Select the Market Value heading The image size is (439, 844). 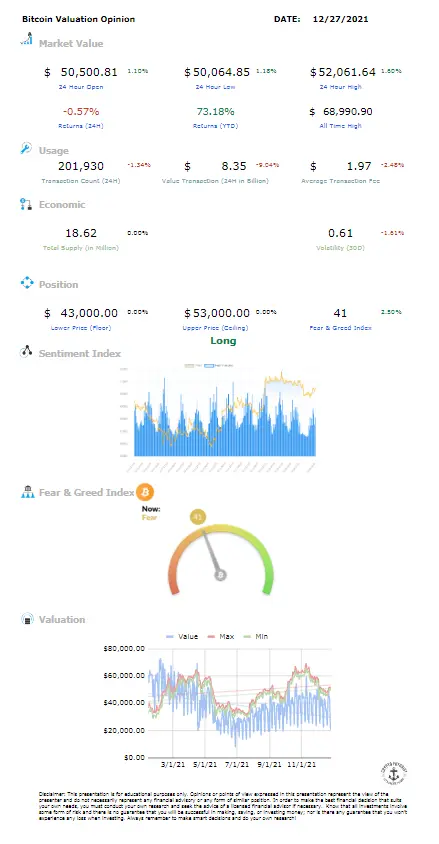click(71, 44)
